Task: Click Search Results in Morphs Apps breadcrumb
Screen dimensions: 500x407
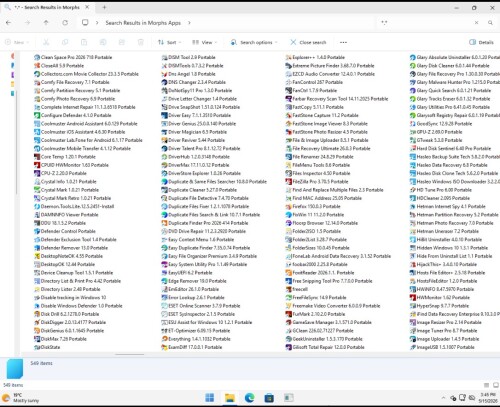Action: click(143, 23)
